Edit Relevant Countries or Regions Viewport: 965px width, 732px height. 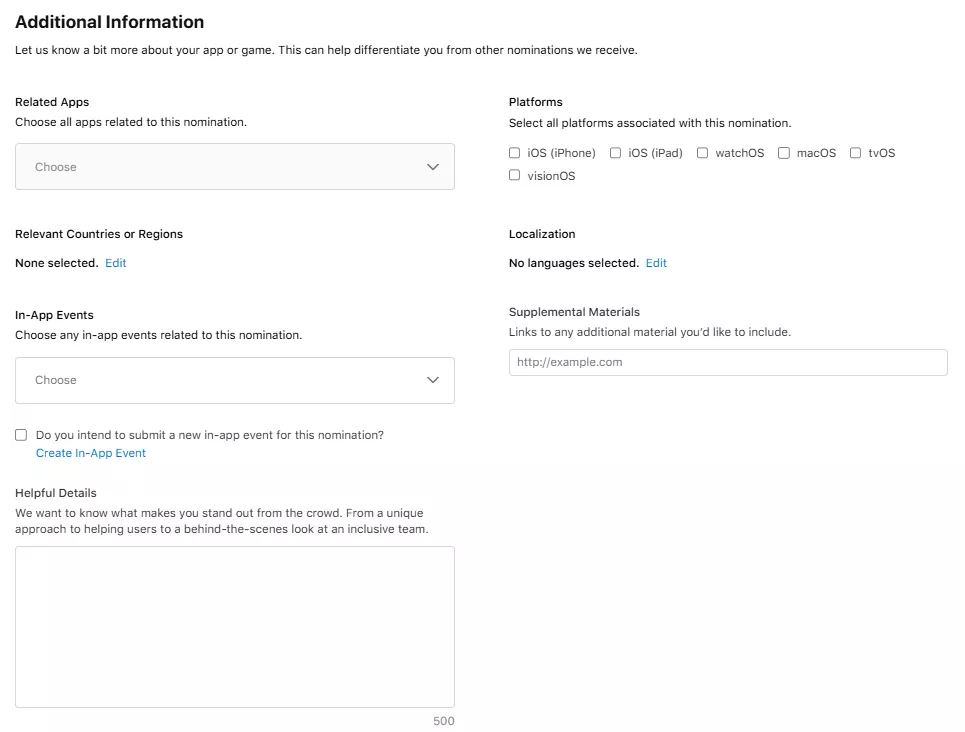(116, 263)
